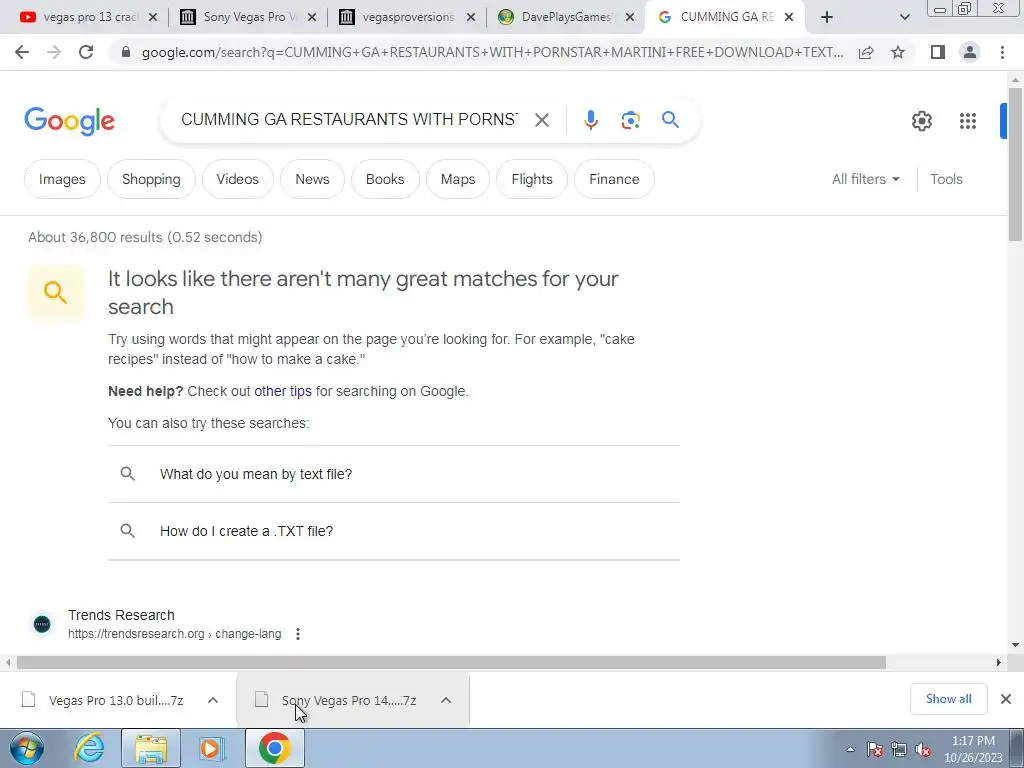The image size is (1024, 768).
Task: Launch Internet Explorer from taskbar
Action: (89, 748)
